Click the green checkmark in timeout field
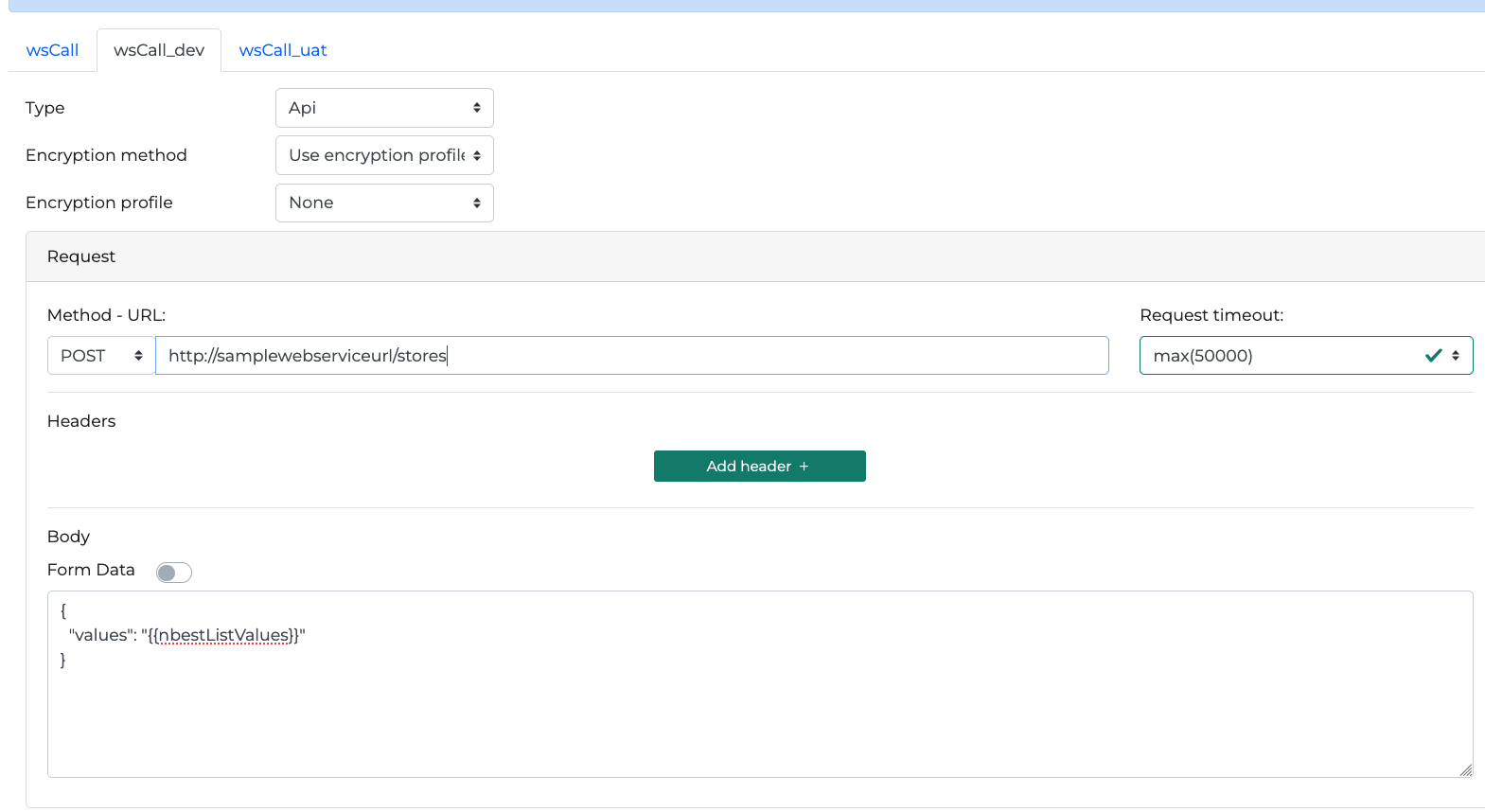Image resolution: width=1485 pixels, height=812 pixels. point(1433,356)
